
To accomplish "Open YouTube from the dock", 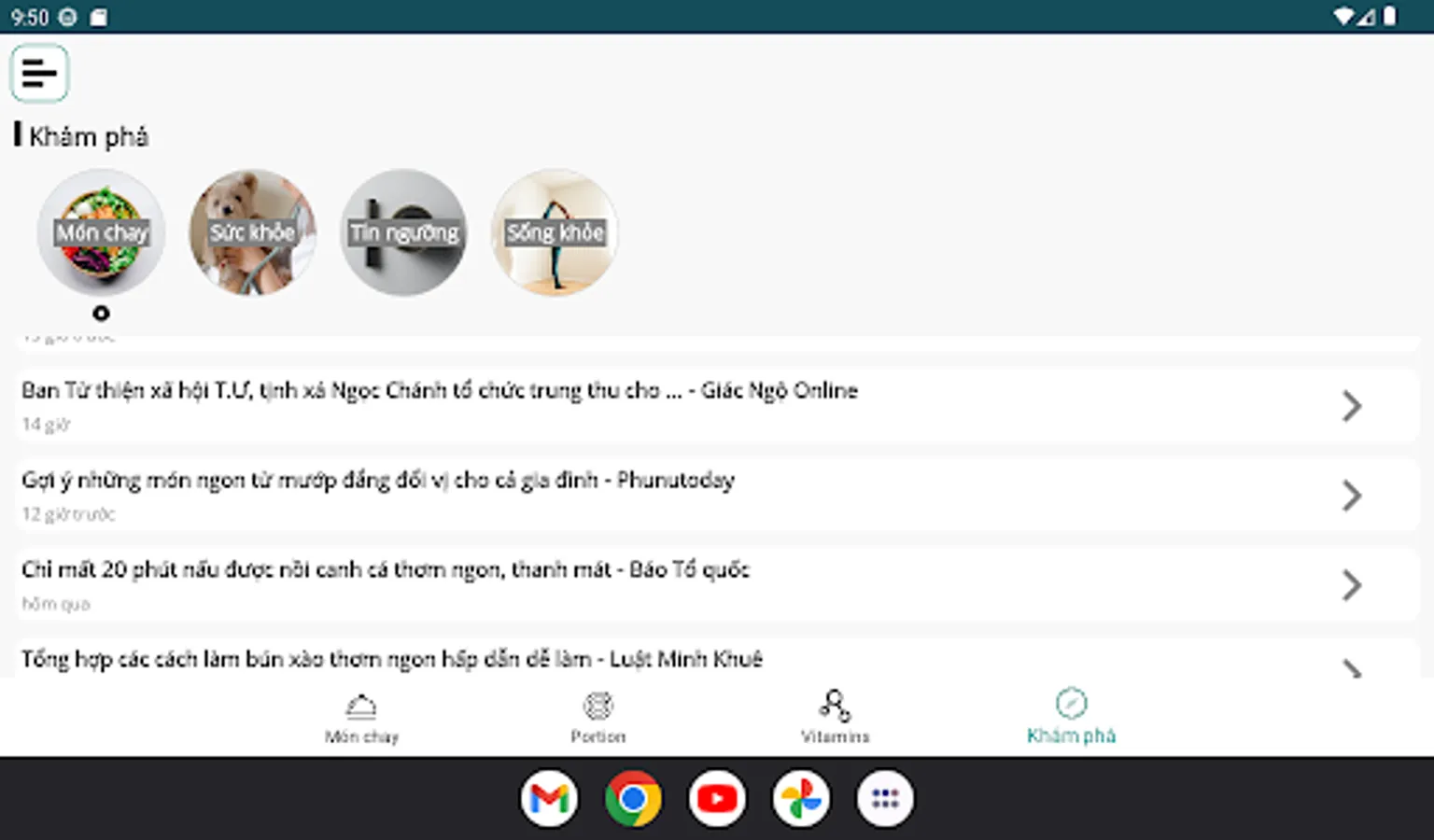I will click(x=717, y=798).
